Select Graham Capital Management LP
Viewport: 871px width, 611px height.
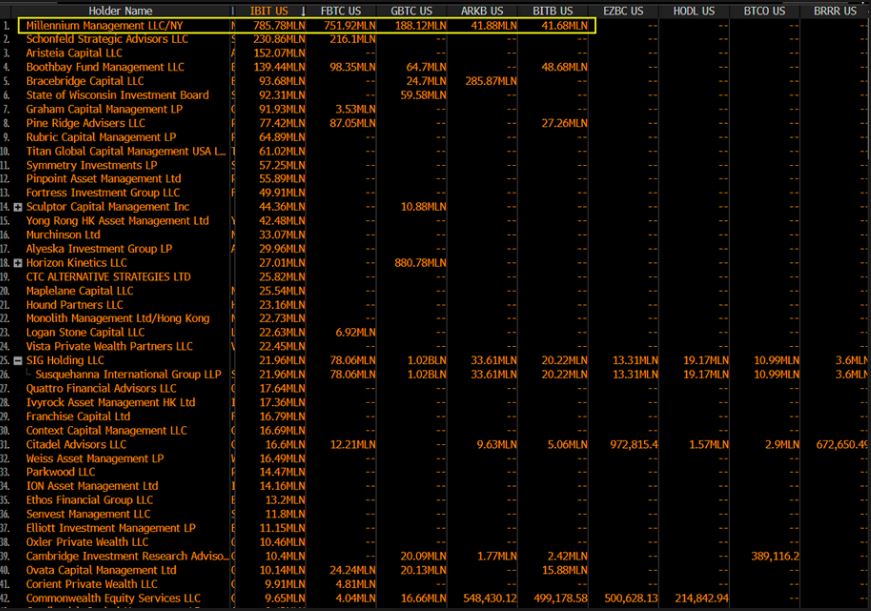pos(104,109)
